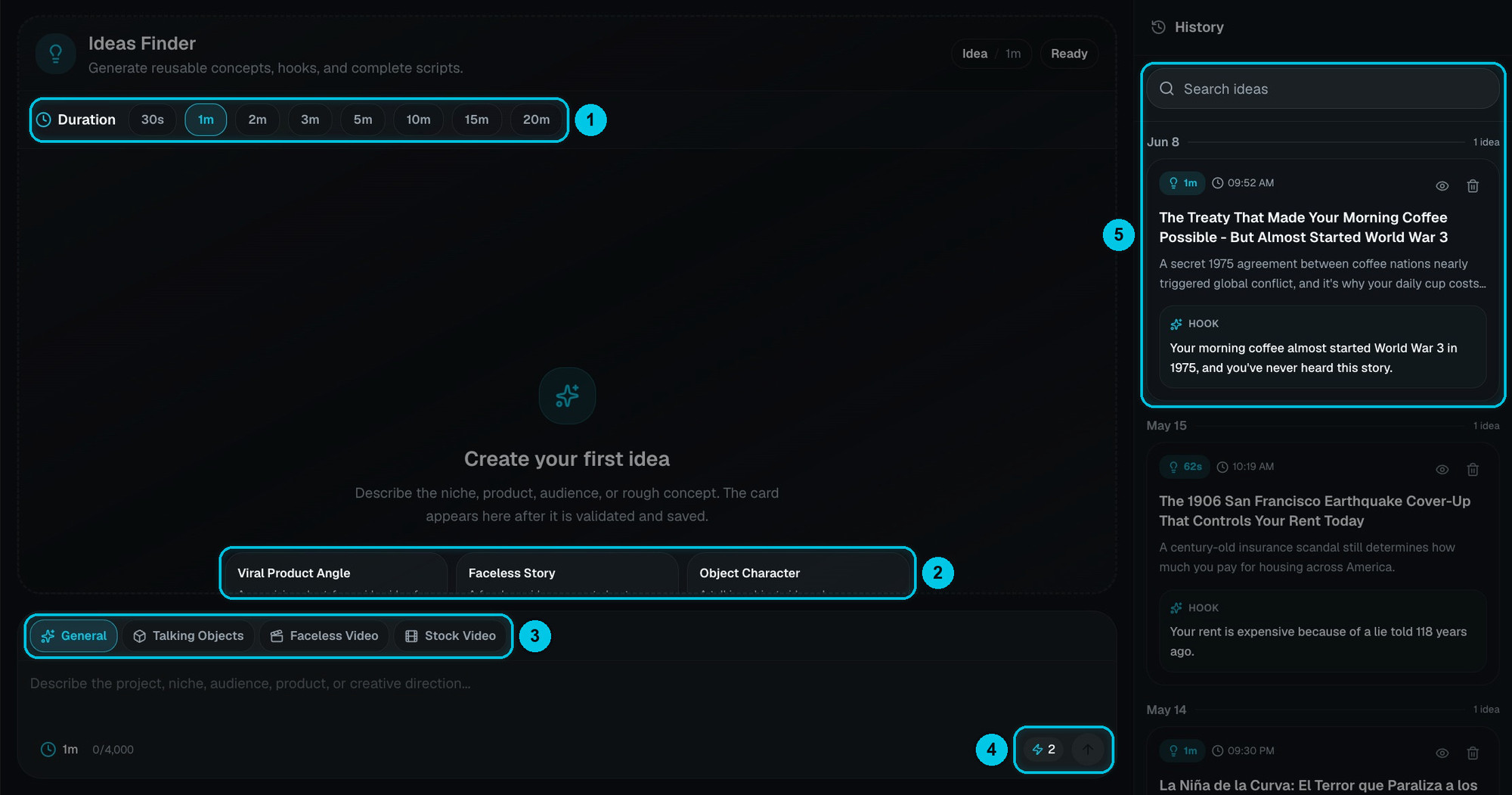Open the La Niña de la Curva idea title
1512x795 pixels.
pyautogui.click(x=1318, y=785)
